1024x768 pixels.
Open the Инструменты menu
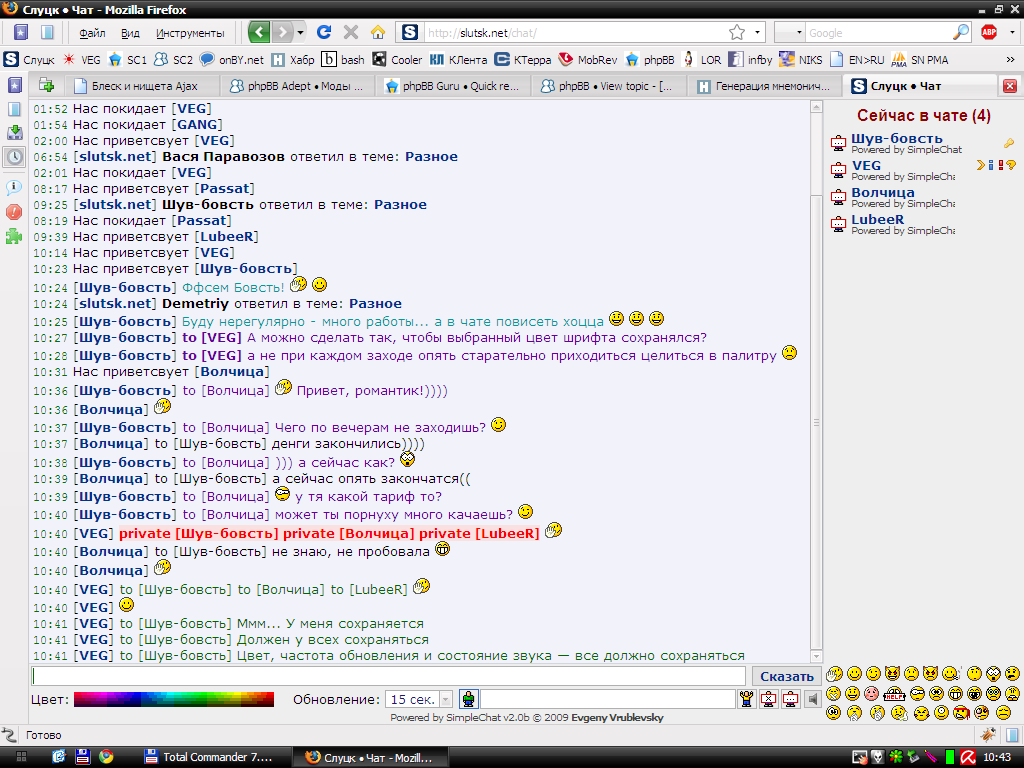[x=190, y=33]
